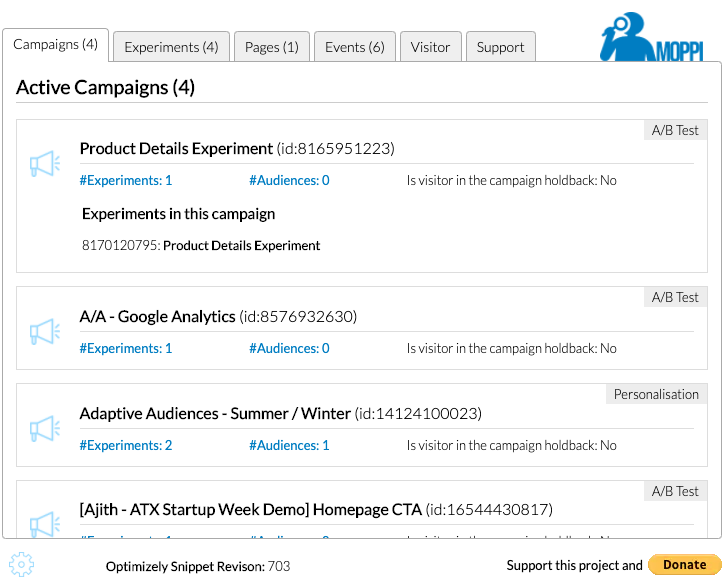
Task: Click Support this project and text
Action: 574,565
